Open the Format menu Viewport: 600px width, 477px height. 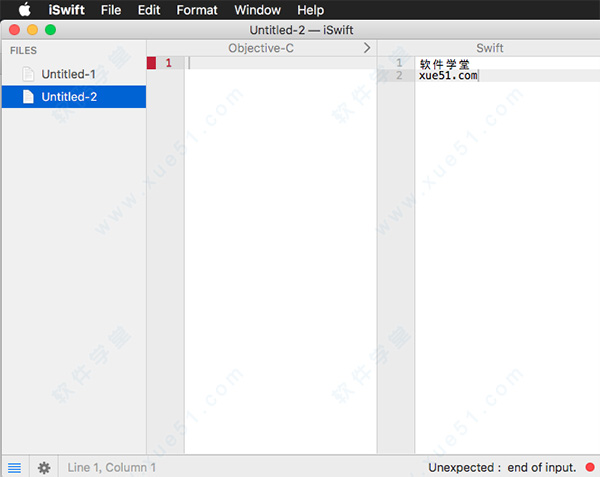pyautogui.click(x=196, y=10)
